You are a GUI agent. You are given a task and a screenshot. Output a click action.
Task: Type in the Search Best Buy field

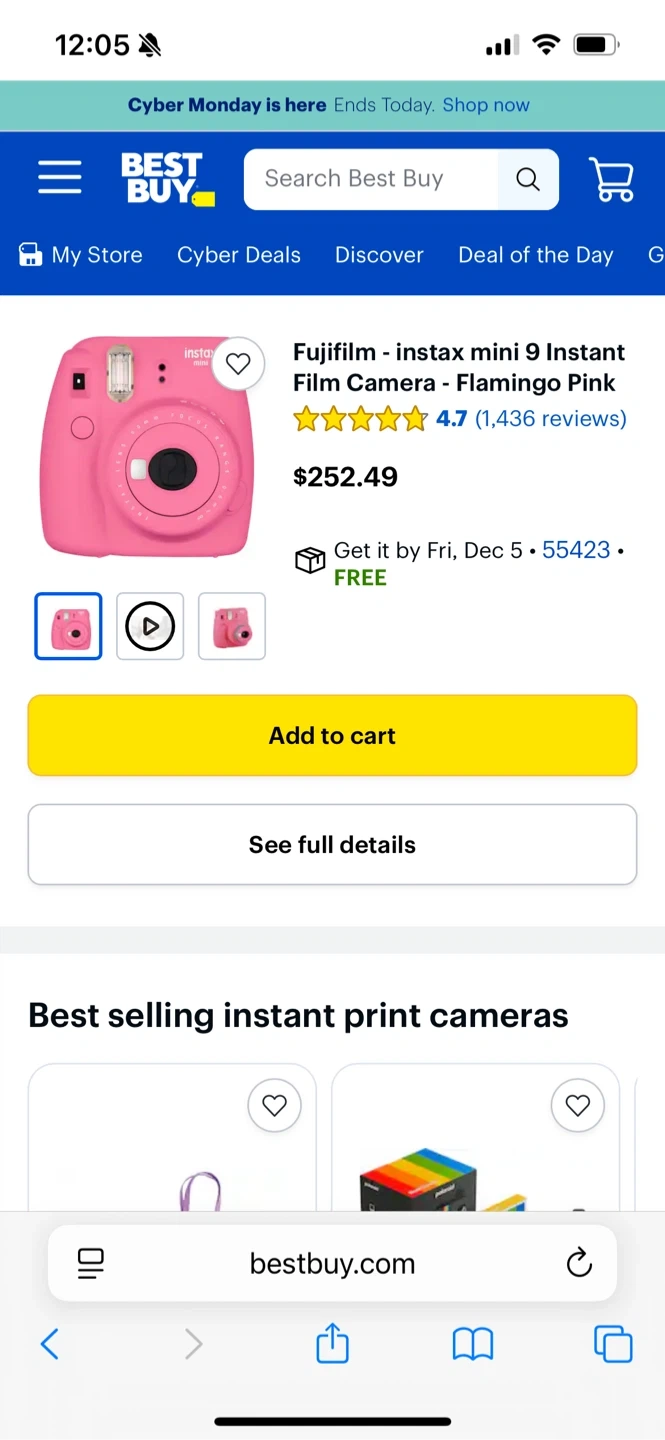[x=370, y=179]
